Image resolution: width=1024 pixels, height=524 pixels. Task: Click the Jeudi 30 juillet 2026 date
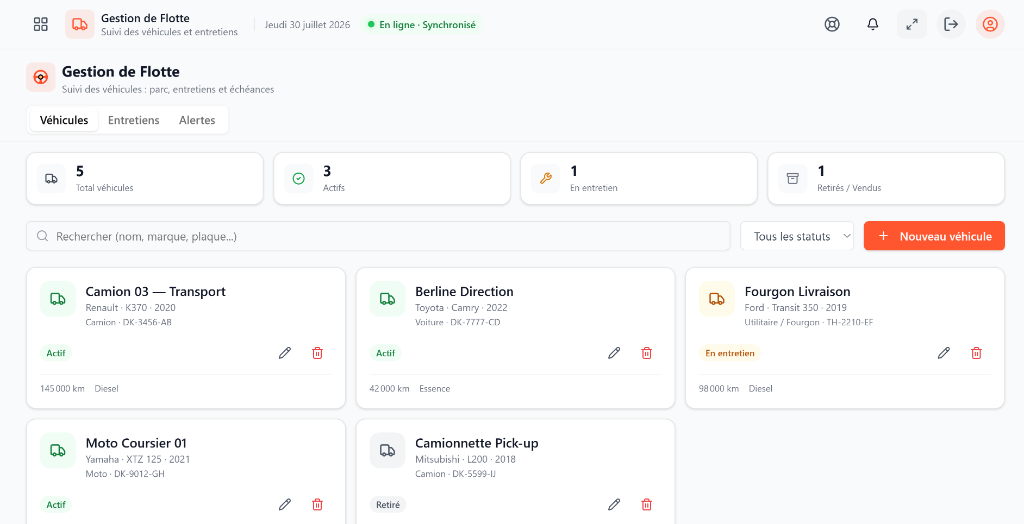(307, 25)
